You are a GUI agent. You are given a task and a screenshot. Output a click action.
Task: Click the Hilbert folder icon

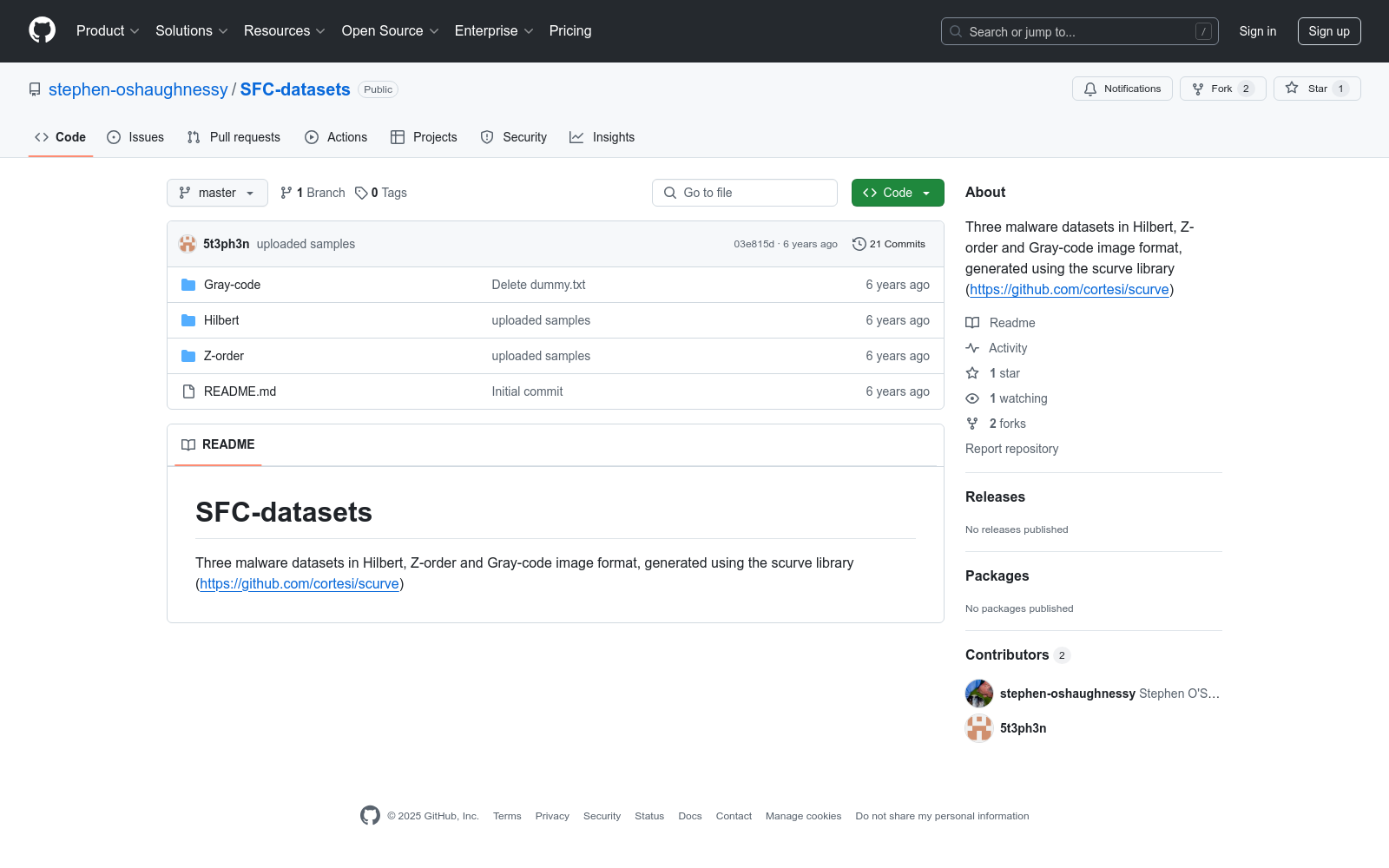point(188,320)
